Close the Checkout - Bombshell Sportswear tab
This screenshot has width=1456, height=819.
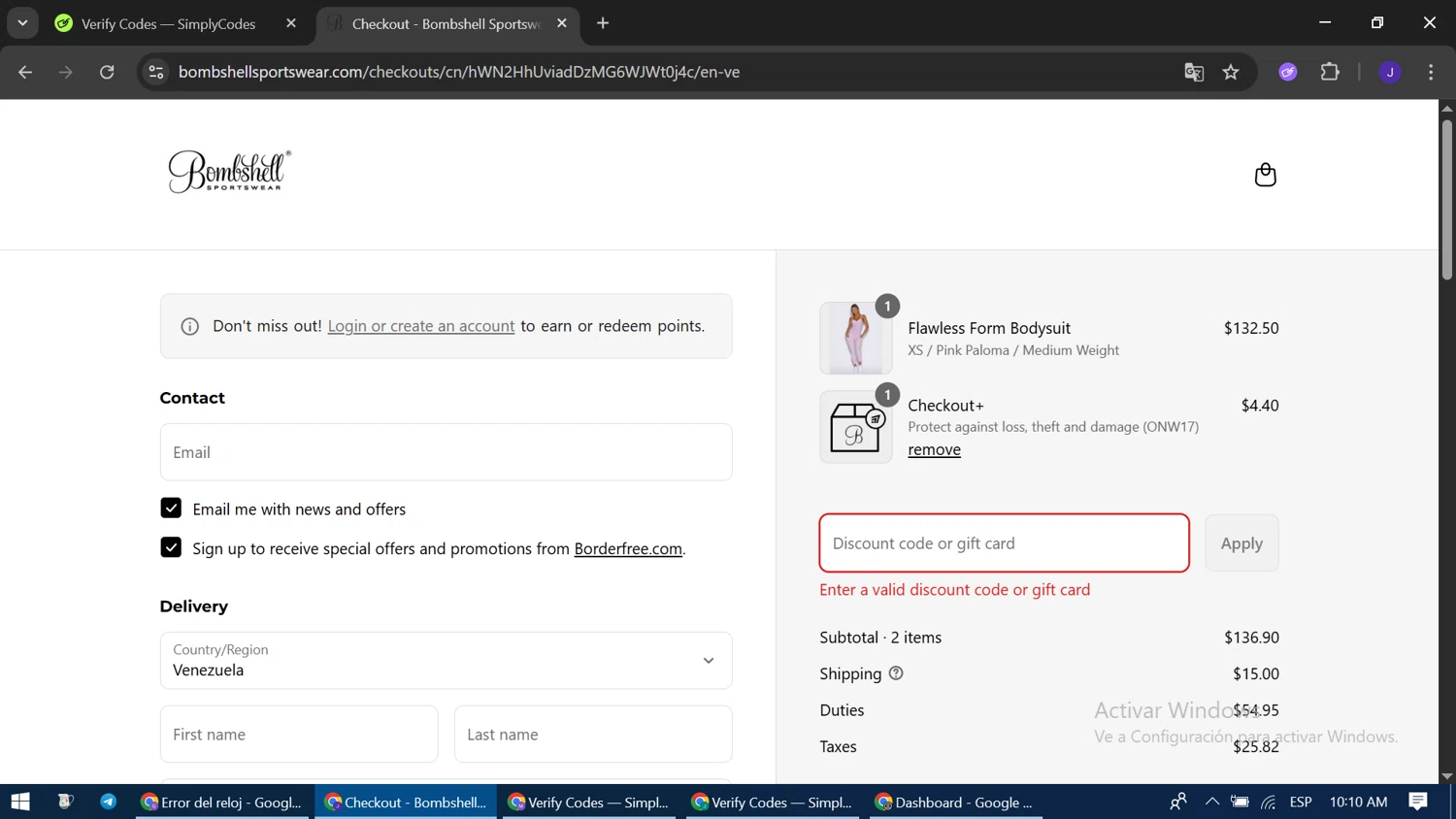click(x=562, y=23)
